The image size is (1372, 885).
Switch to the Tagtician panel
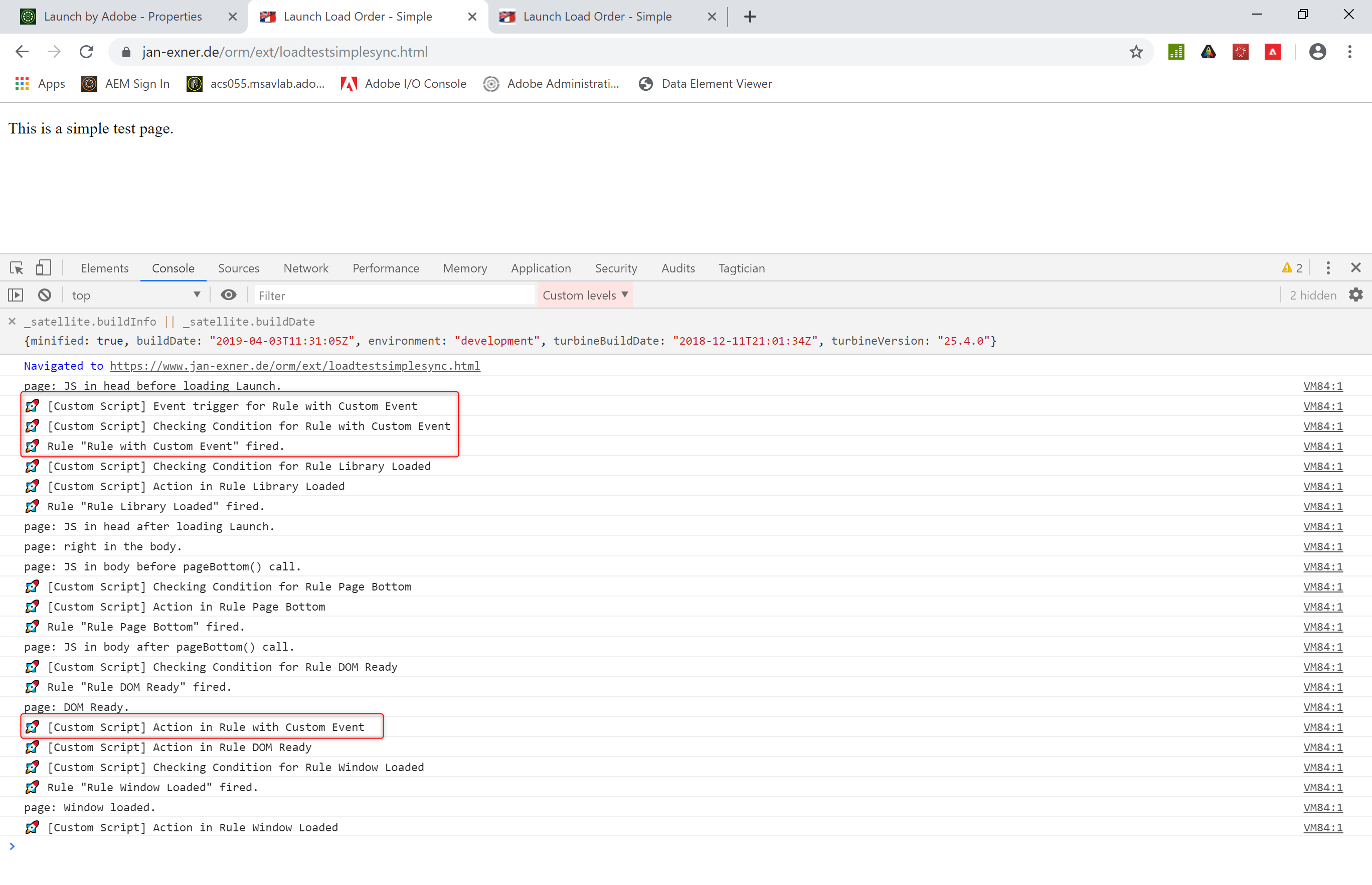[x=742, y=268]
